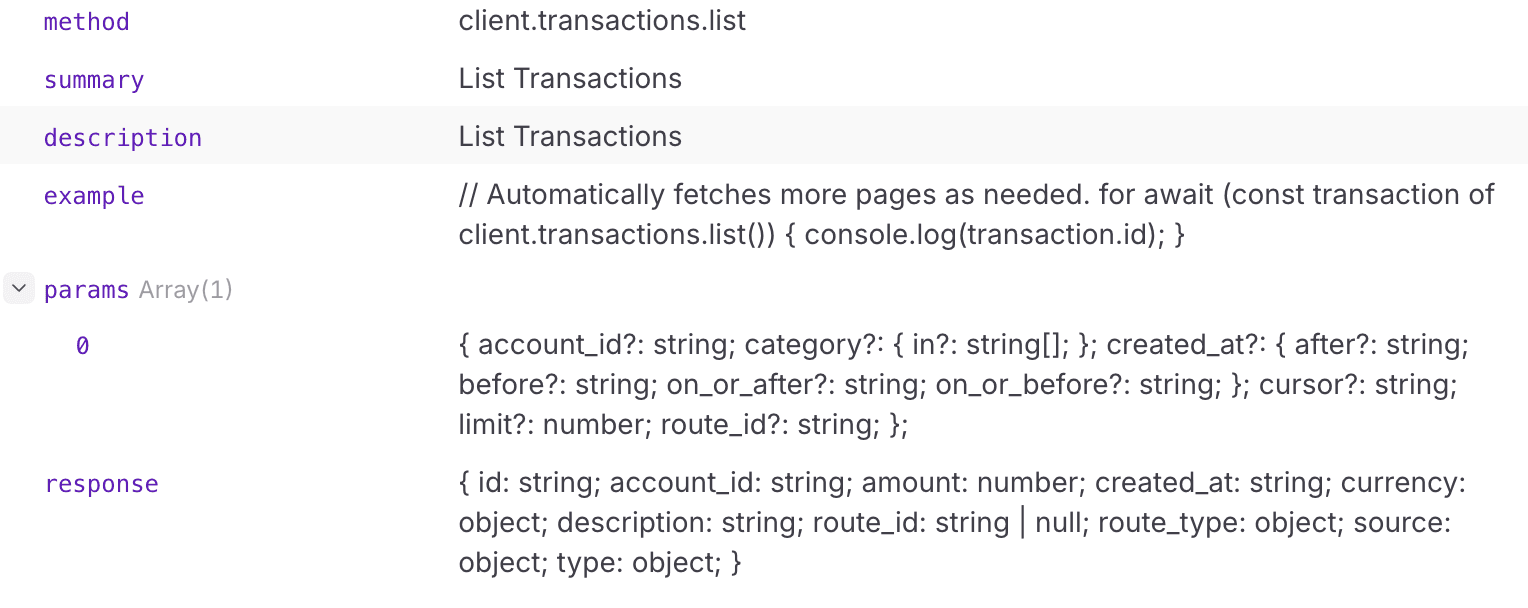This screenshot has height=608, width=1528.
Task: Click the example code about fetching pages
Action: click(977, 214)
